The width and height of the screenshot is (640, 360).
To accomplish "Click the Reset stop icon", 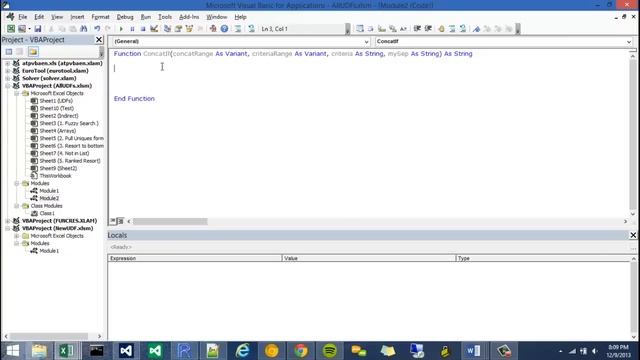I will [143, 29].
